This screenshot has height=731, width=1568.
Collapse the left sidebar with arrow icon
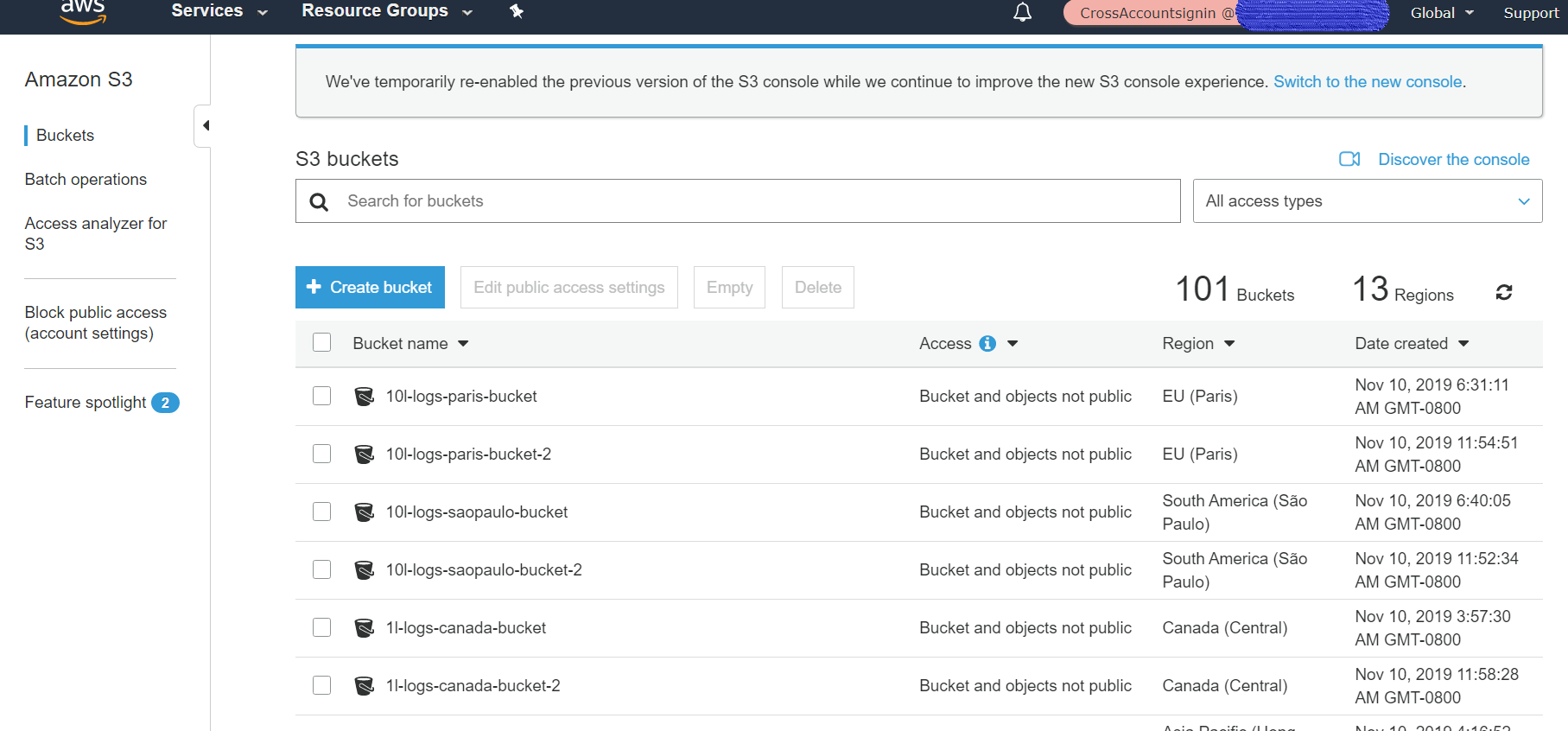(205, 126)
